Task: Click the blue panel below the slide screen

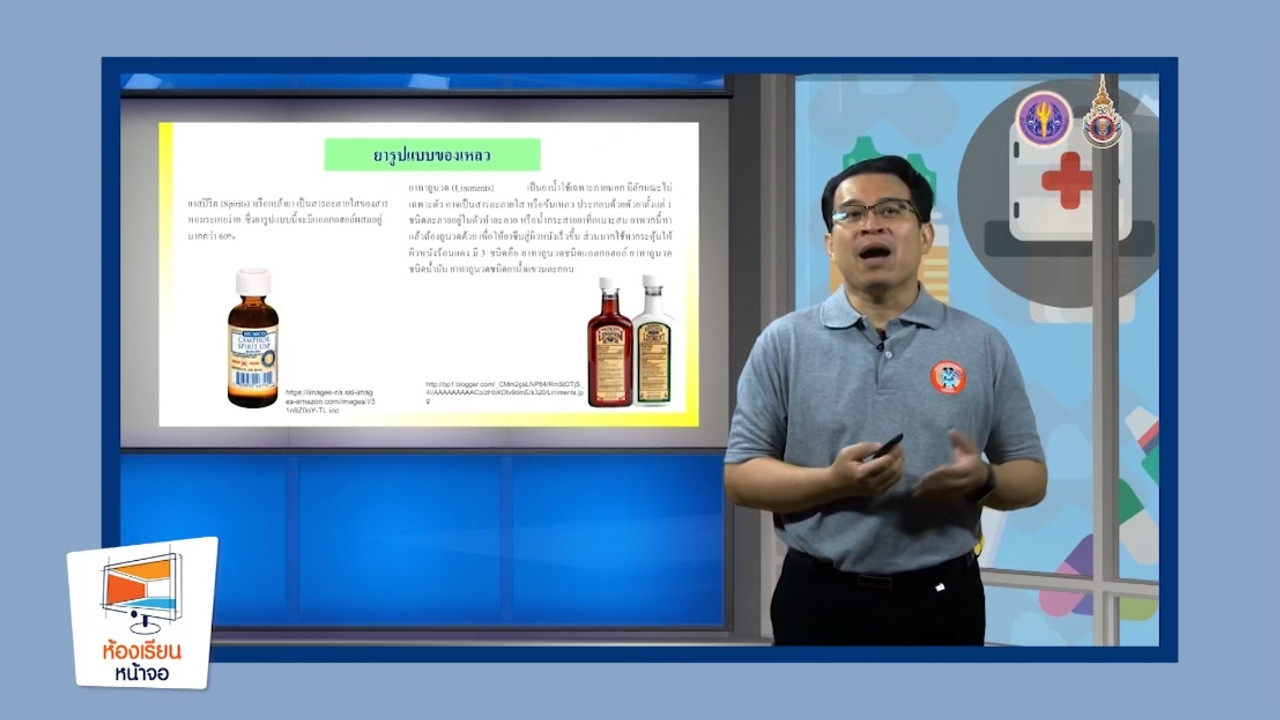Action: pos(420,540)
